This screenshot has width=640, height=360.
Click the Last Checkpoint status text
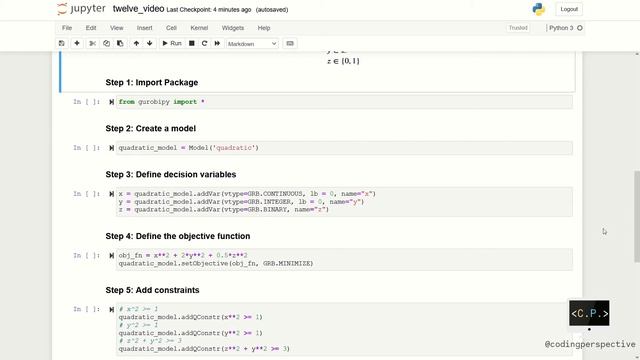(x=209, y=10)
